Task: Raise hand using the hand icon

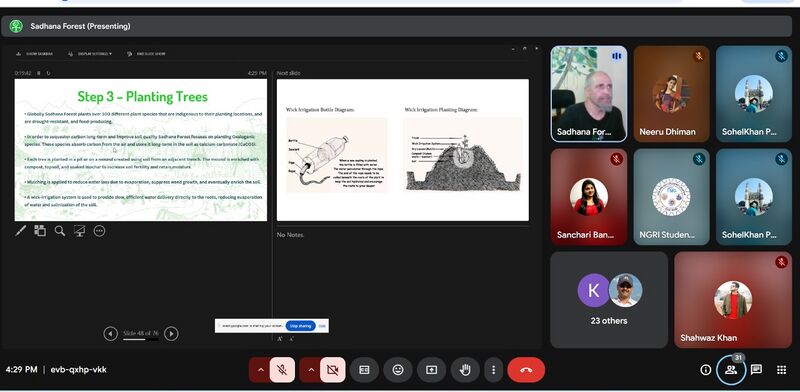Action: coord(465,370)
